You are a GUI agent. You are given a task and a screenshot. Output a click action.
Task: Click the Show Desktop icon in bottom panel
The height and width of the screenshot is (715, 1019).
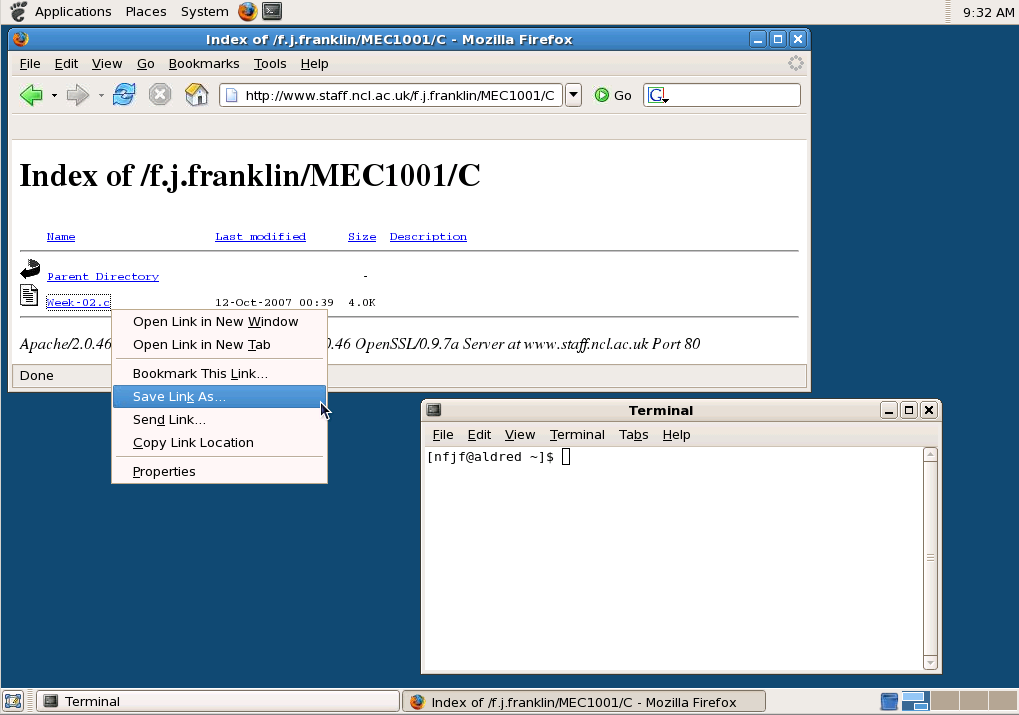point(13,701)
